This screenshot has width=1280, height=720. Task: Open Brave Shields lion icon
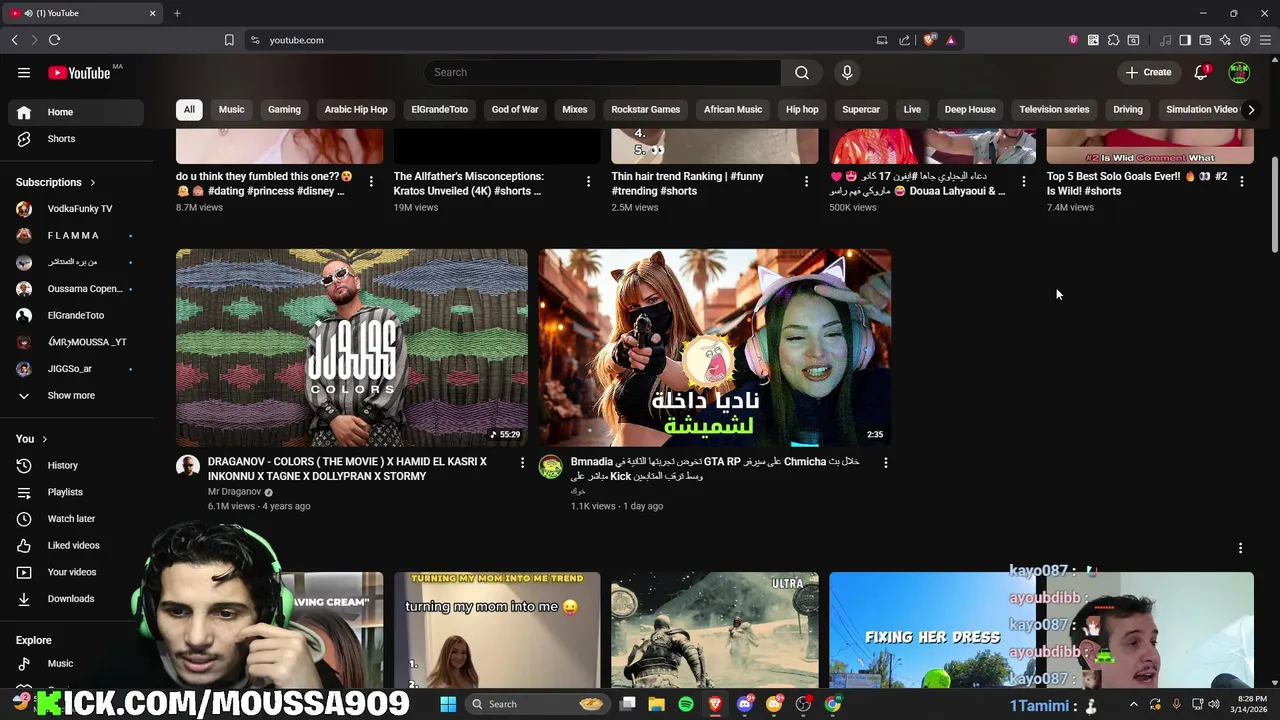pyautogui.click(x=929, y=40)
